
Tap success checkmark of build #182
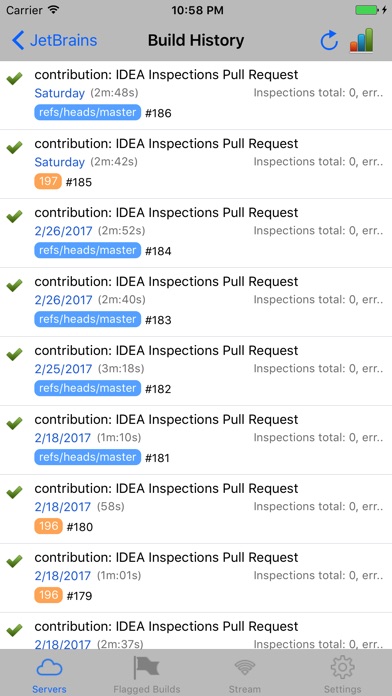(14, 354)
